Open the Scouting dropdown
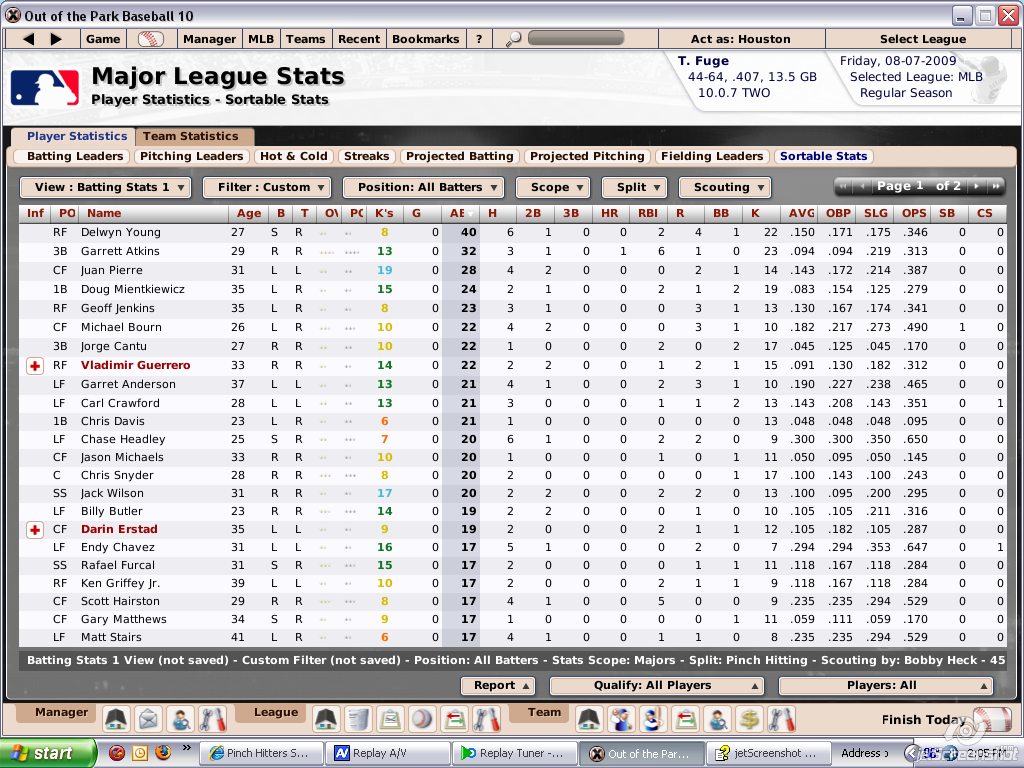The image size is (1024, 768). coord(724,187)
